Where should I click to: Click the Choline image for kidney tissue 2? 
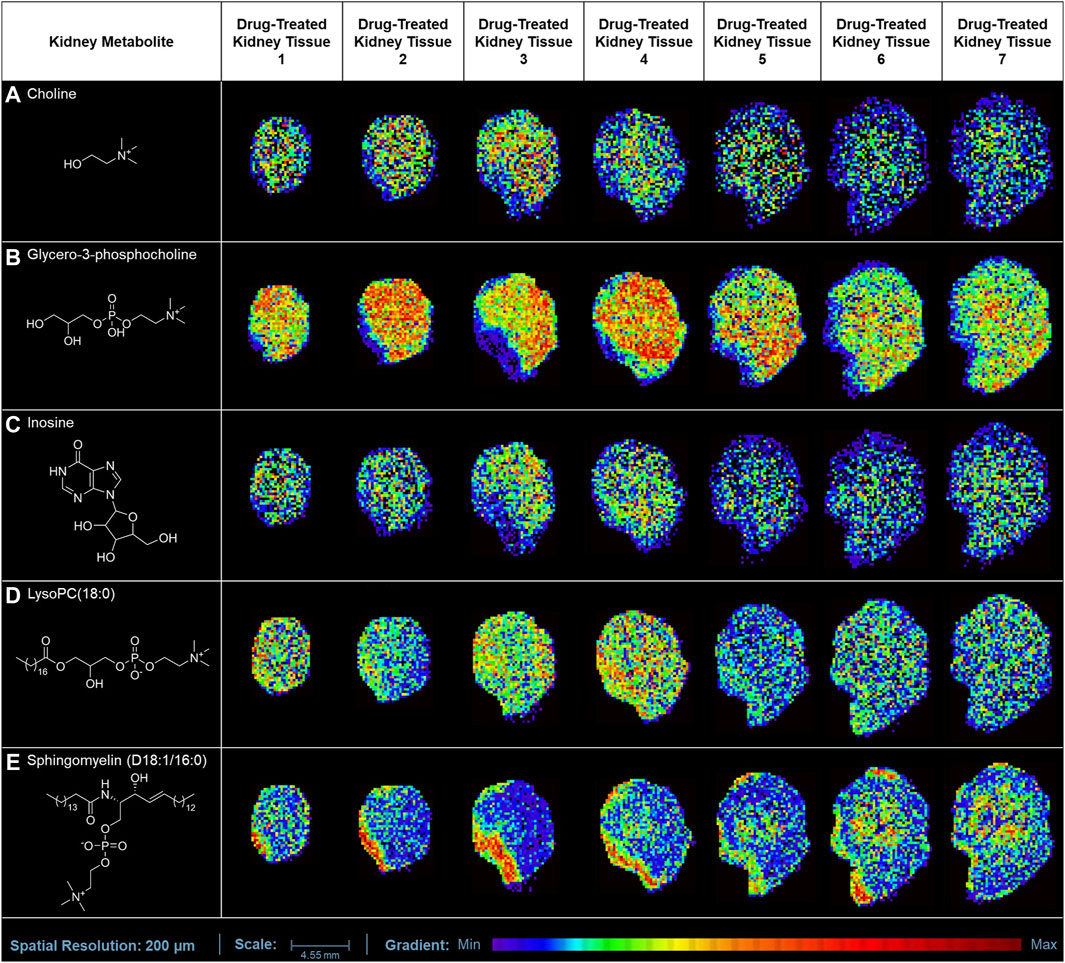click(x=399, y=157)
